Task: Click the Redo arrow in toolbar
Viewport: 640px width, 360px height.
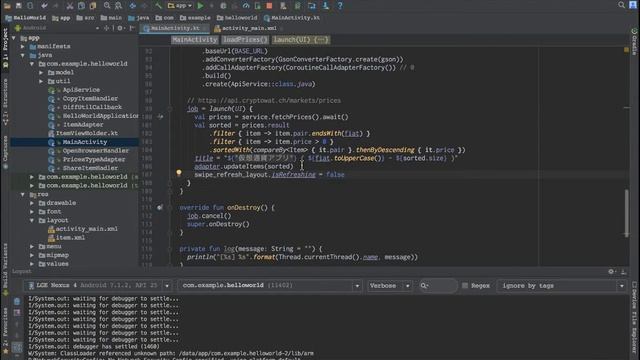Action: pos(56,6)
